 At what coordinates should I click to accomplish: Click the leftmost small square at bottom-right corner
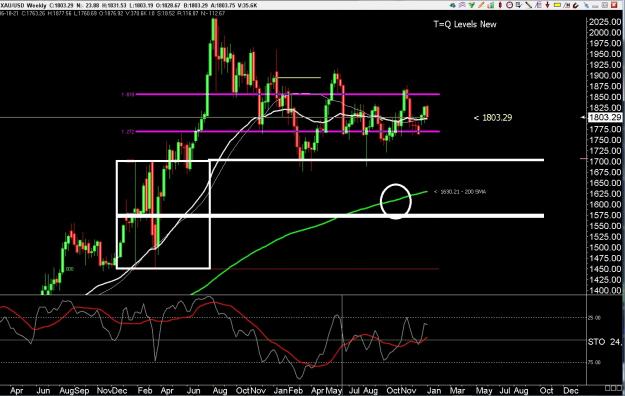[607, 388]
